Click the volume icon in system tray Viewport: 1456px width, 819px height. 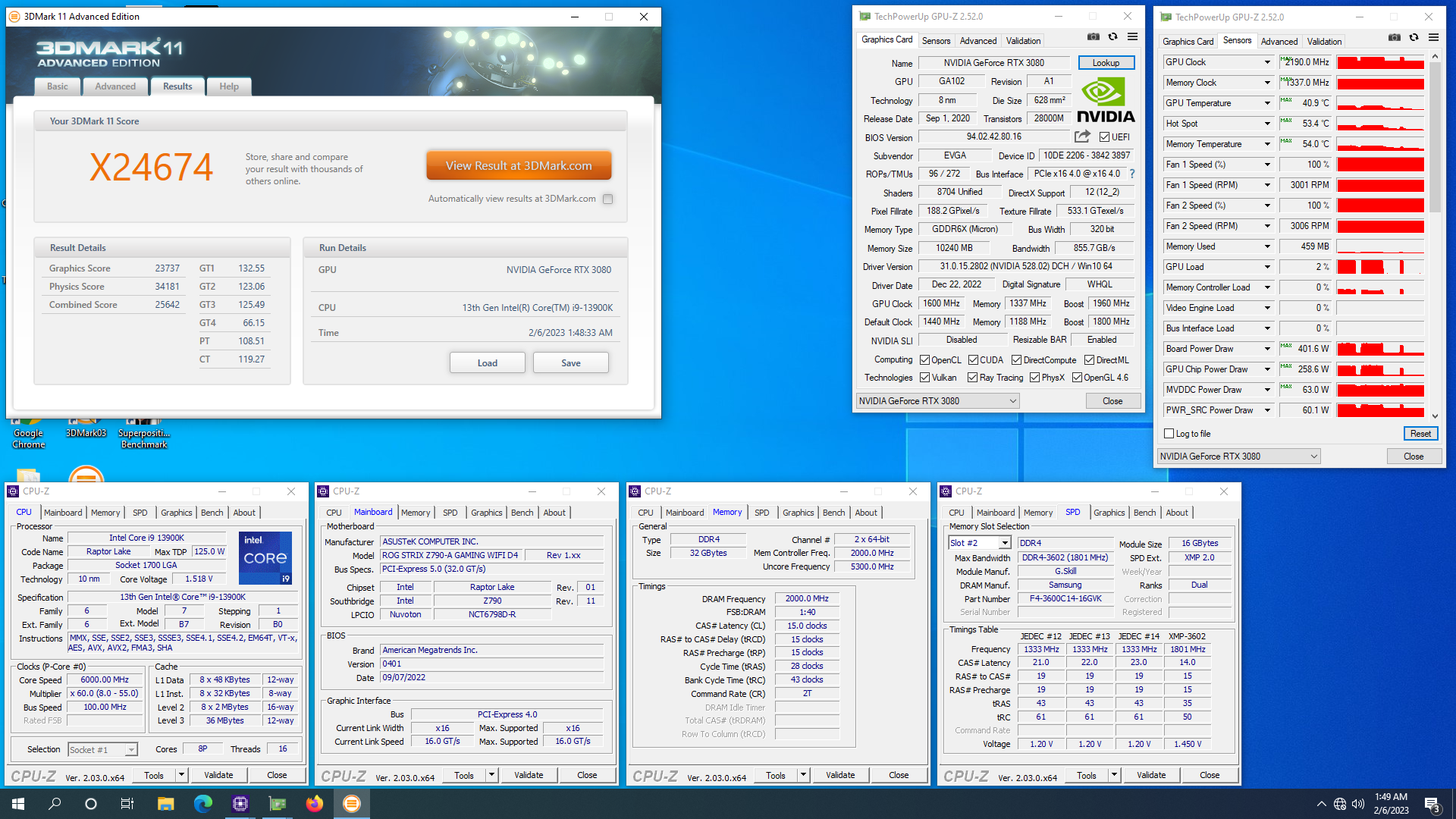1357,804
